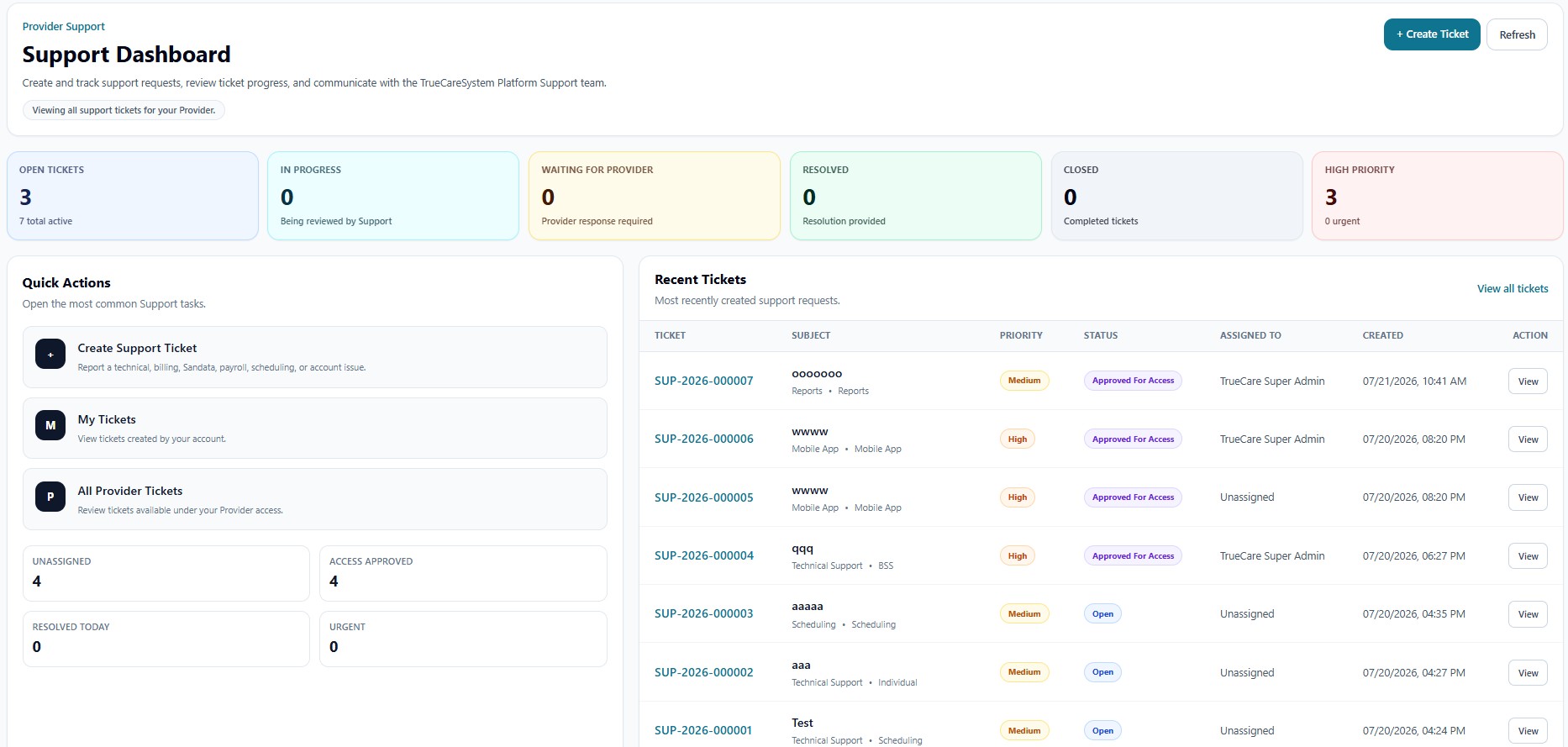Open ticket link SUP-2026-000003
The height and width of the screenshot is (747, 1568).
click(x=703, y=613)
